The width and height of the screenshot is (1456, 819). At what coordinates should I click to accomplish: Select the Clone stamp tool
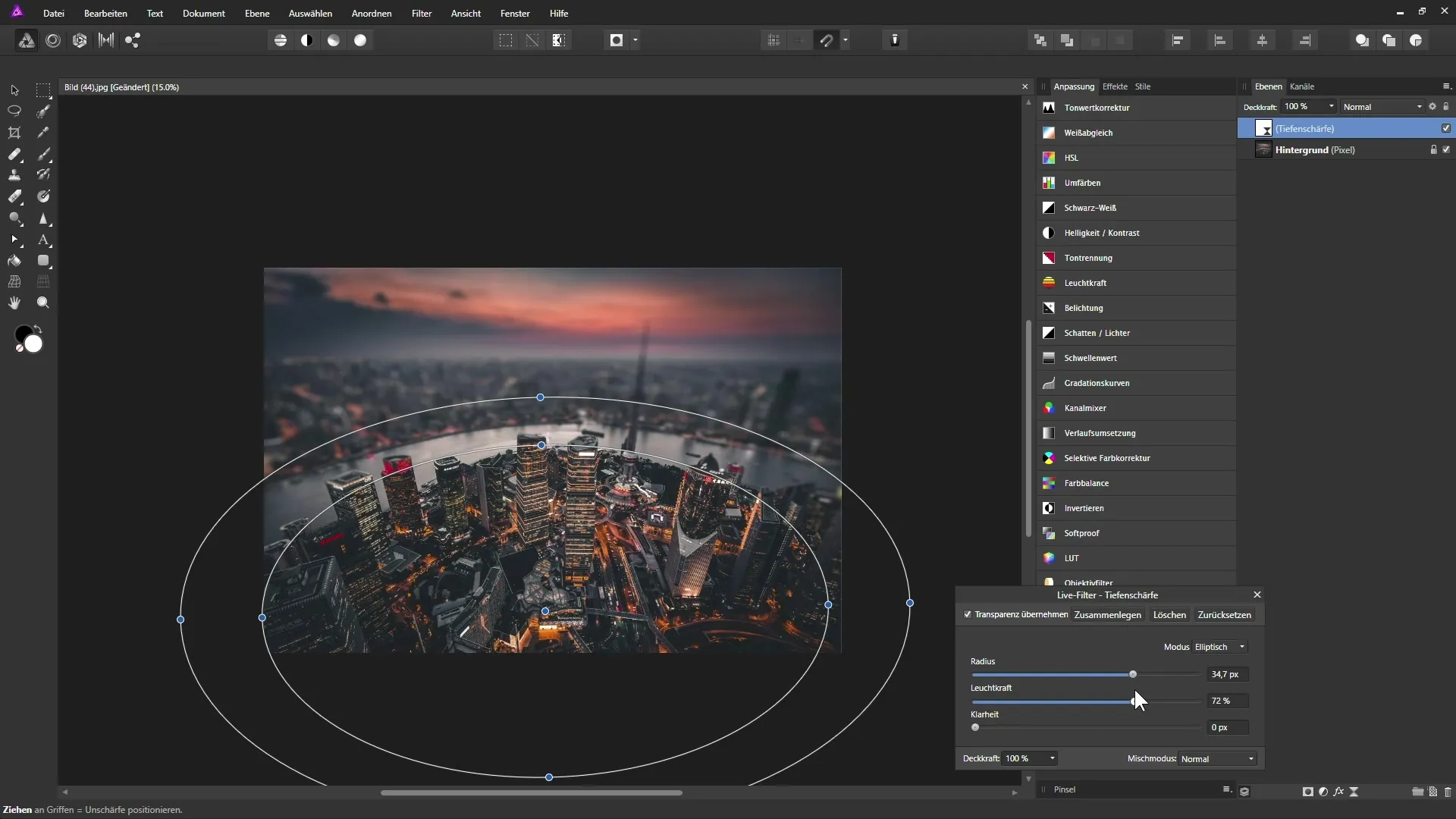[14, 175]
